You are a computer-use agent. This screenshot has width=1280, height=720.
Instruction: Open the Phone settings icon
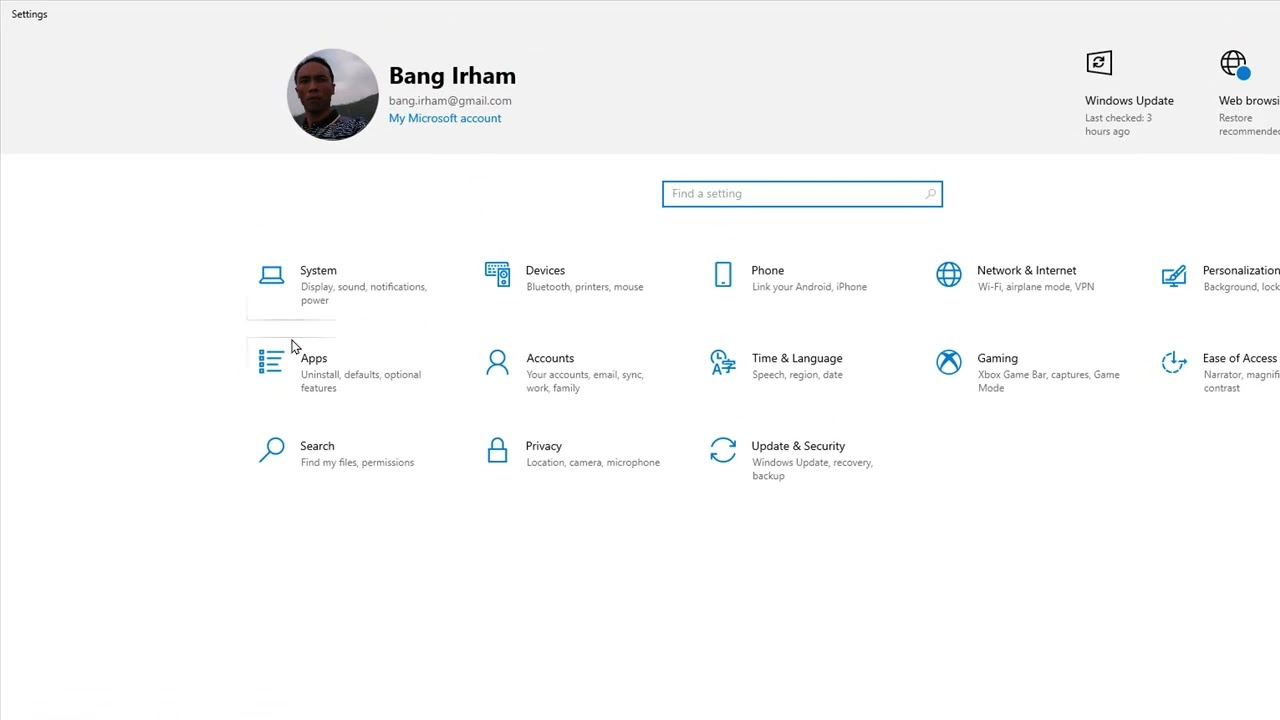723,274
